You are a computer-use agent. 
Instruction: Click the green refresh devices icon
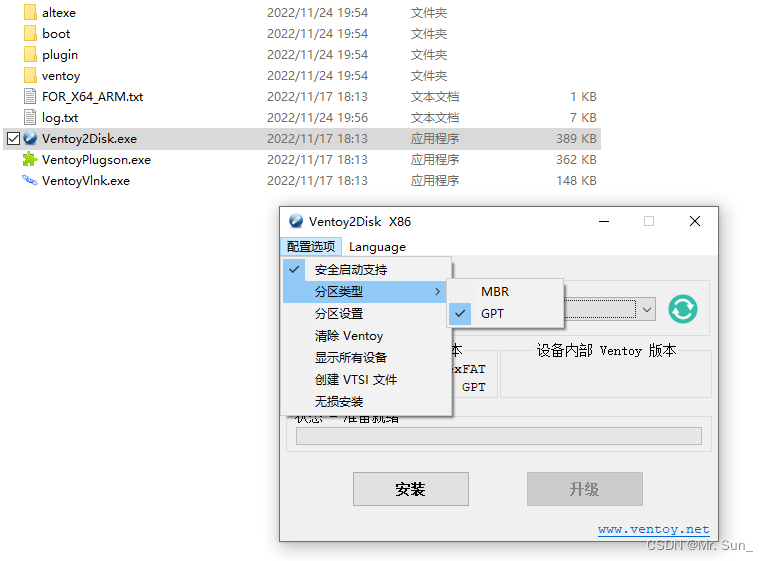pos(683,309)
